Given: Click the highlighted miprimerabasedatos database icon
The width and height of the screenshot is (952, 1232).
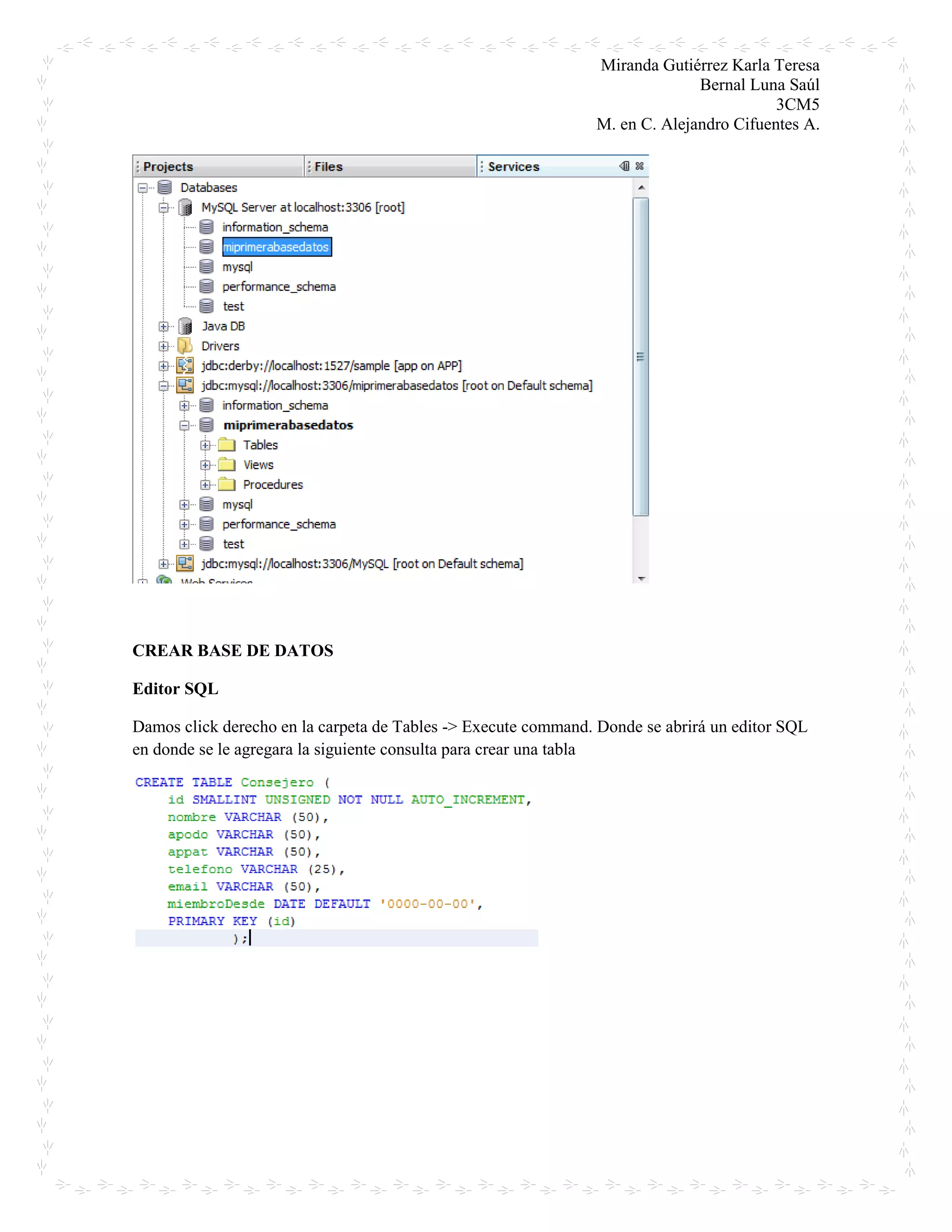Looking at the screenshot, I should 206,246.
